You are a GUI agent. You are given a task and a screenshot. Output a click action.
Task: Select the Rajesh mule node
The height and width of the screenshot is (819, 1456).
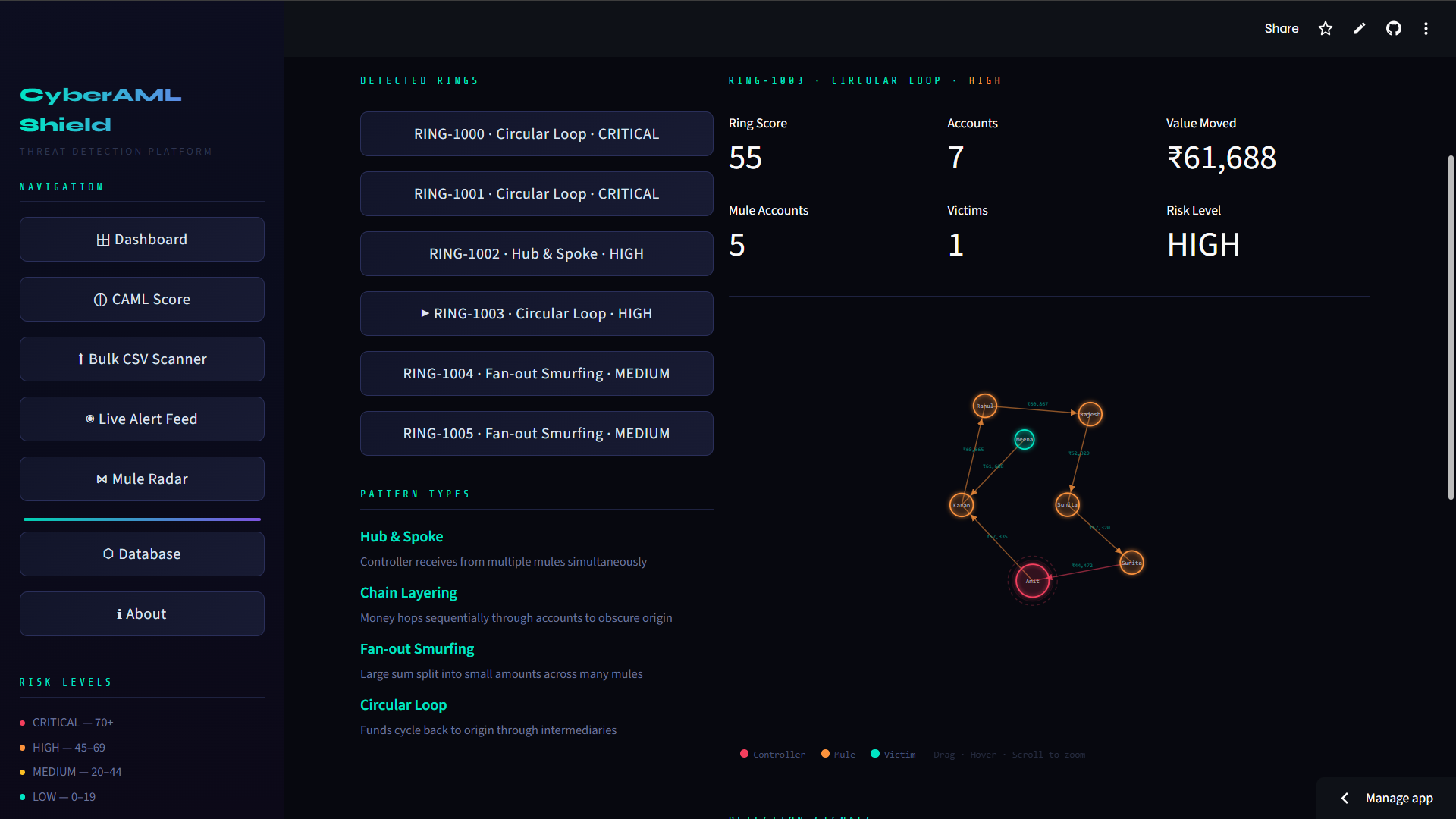click(1090, 414)
